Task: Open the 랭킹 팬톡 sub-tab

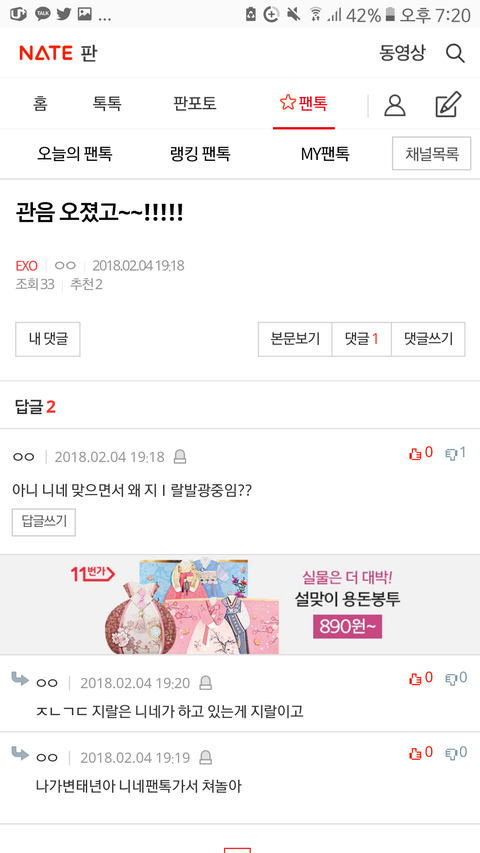Action: 200,154
